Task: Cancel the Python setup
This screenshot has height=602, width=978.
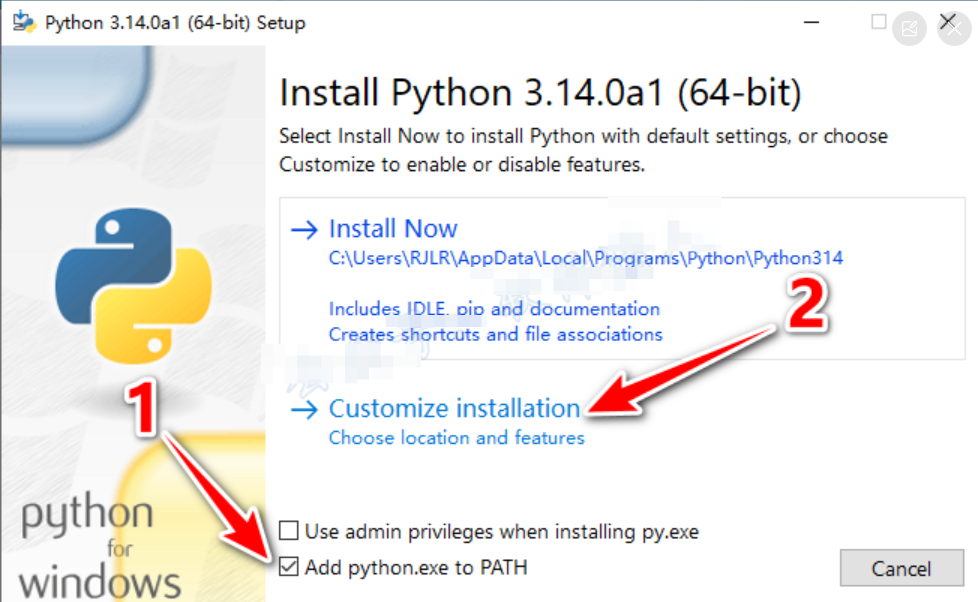Action: pyautogui.click(x=901, y=568)
